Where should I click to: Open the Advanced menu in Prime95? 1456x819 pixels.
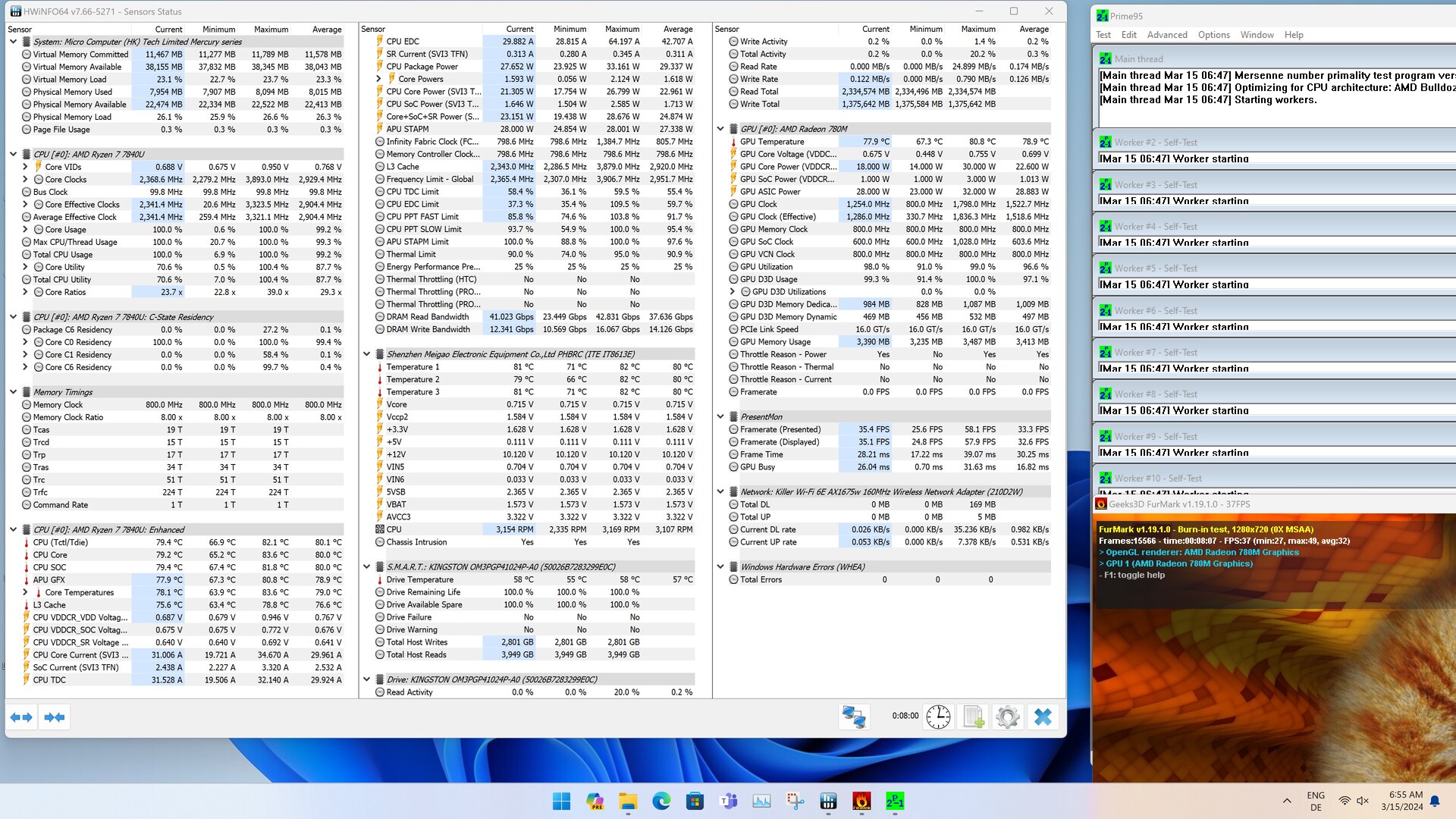pyautogui.click(x=1166, y=35)
